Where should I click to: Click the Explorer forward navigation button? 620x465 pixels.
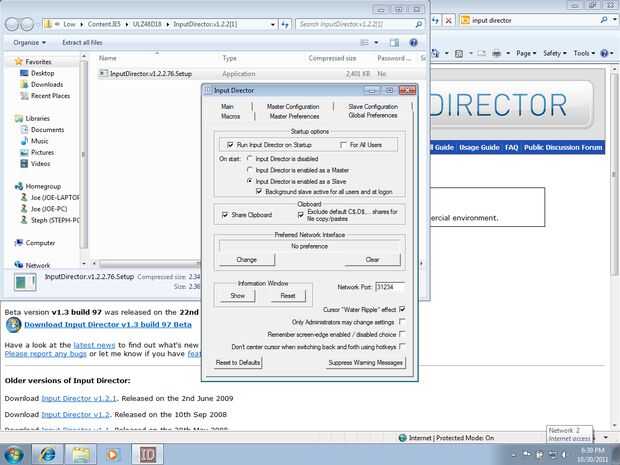coord(27,25)
